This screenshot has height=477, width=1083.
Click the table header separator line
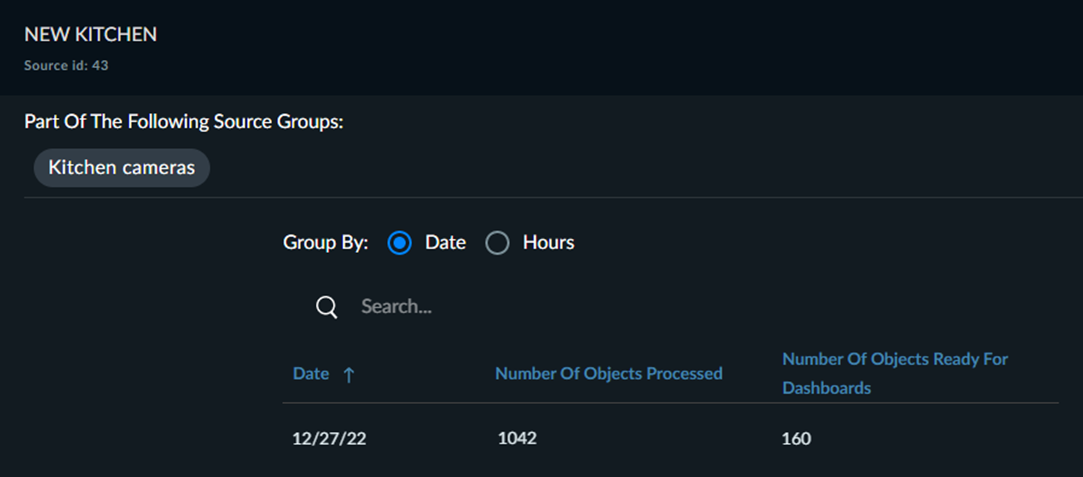[x=671, y=403]
